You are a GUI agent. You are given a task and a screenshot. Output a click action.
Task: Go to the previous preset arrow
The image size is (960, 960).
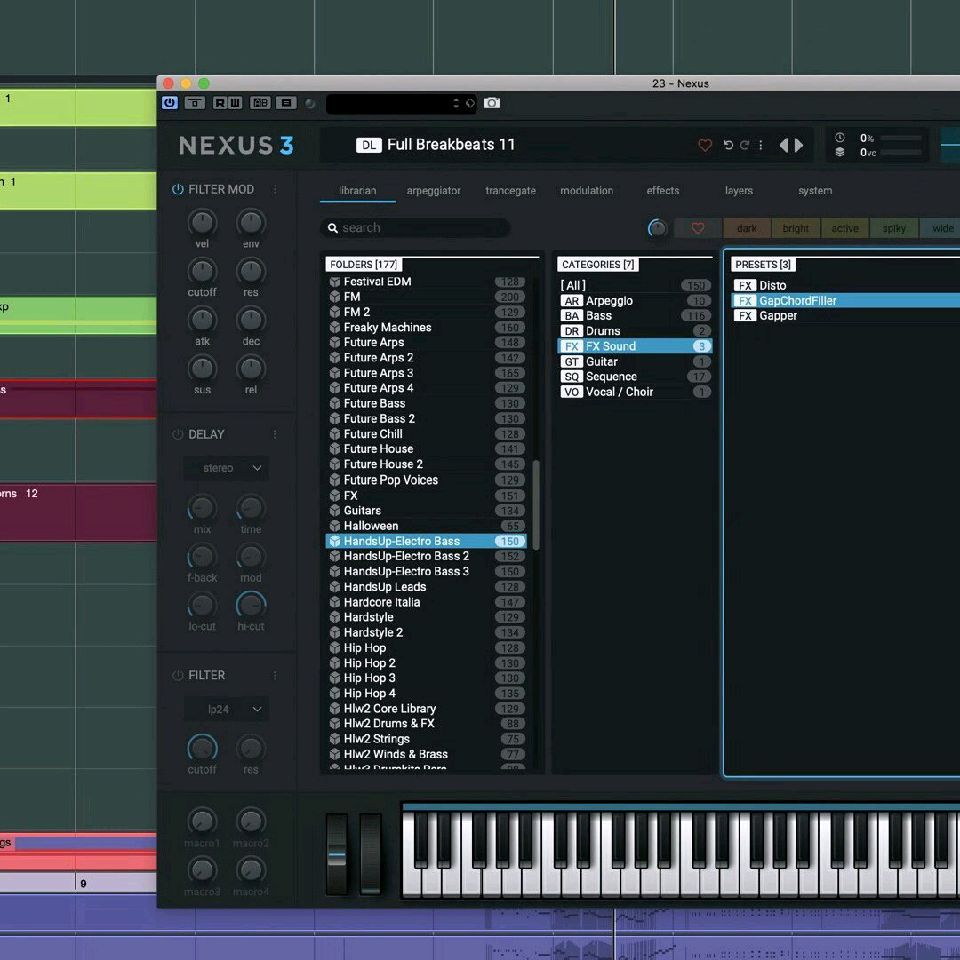coord(784,145)
